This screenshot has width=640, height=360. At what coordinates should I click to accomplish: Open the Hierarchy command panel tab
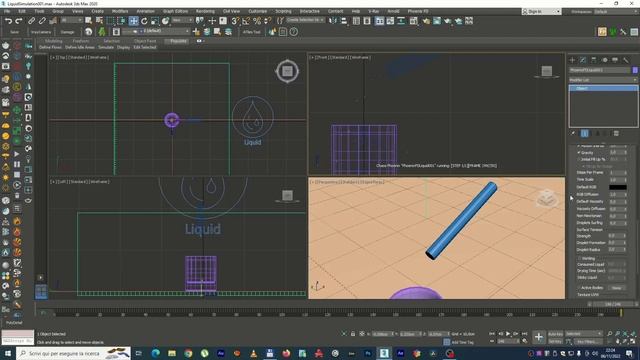(x=593, y=60)
